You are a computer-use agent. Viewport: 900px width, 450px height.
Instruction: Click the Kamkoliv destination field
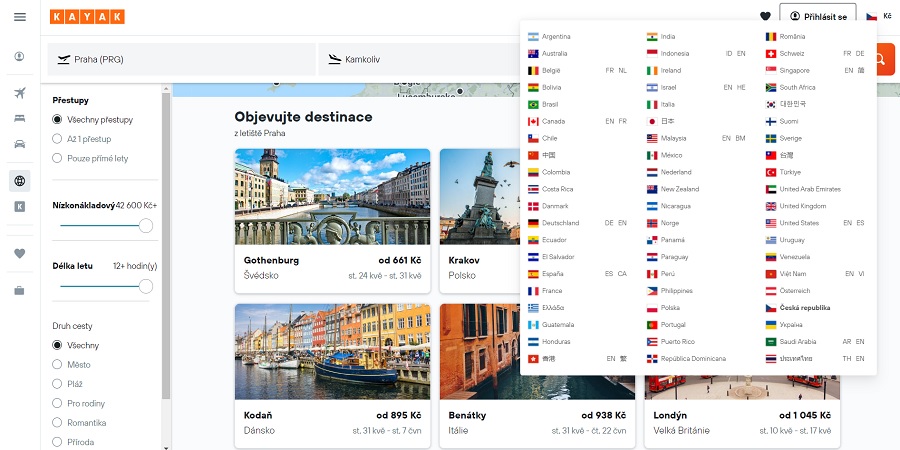click(x=419, y=59)
